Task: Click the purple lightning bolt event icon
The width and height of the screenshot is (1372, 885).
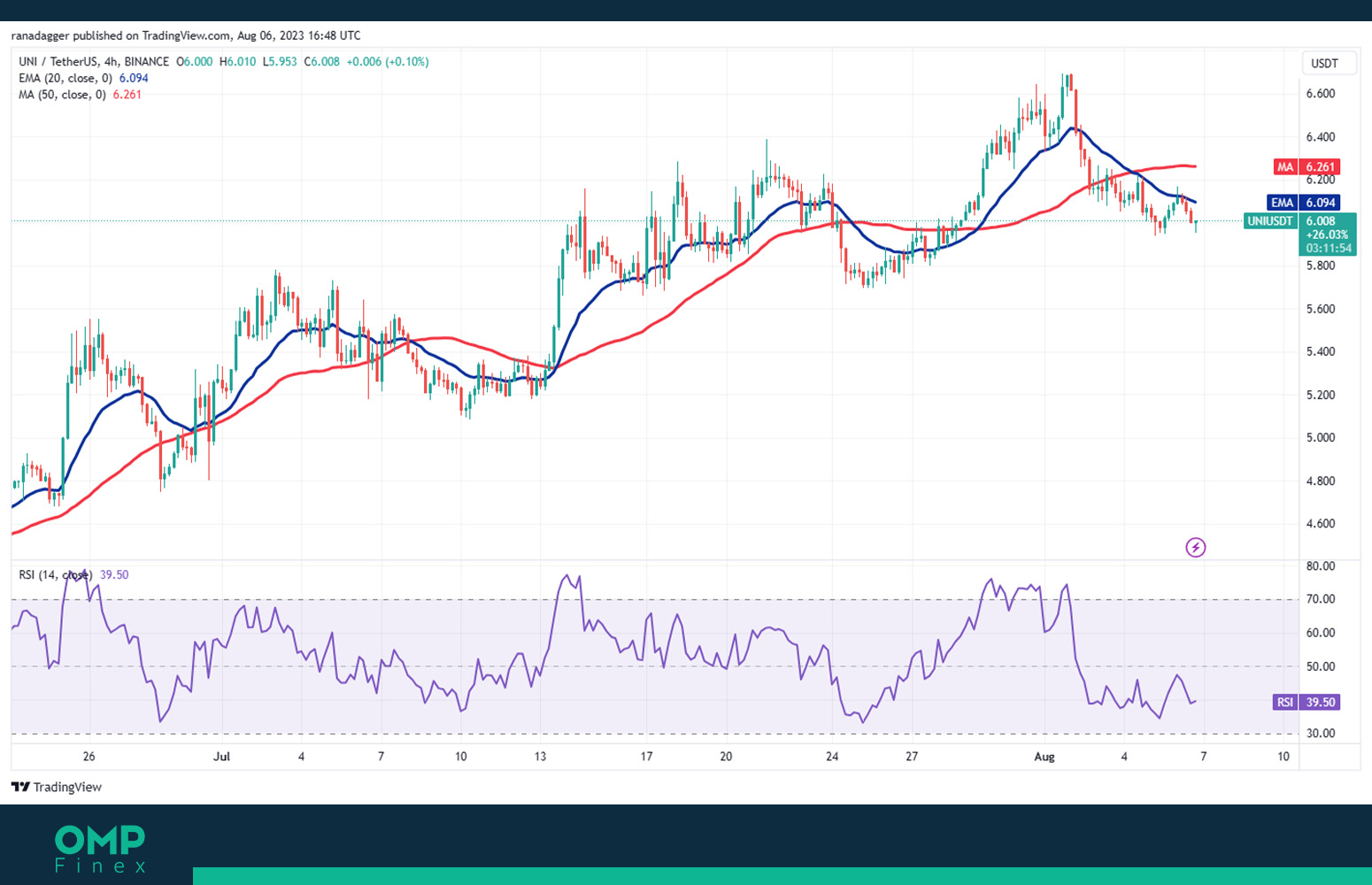Action: click(x=1195, y=548)
